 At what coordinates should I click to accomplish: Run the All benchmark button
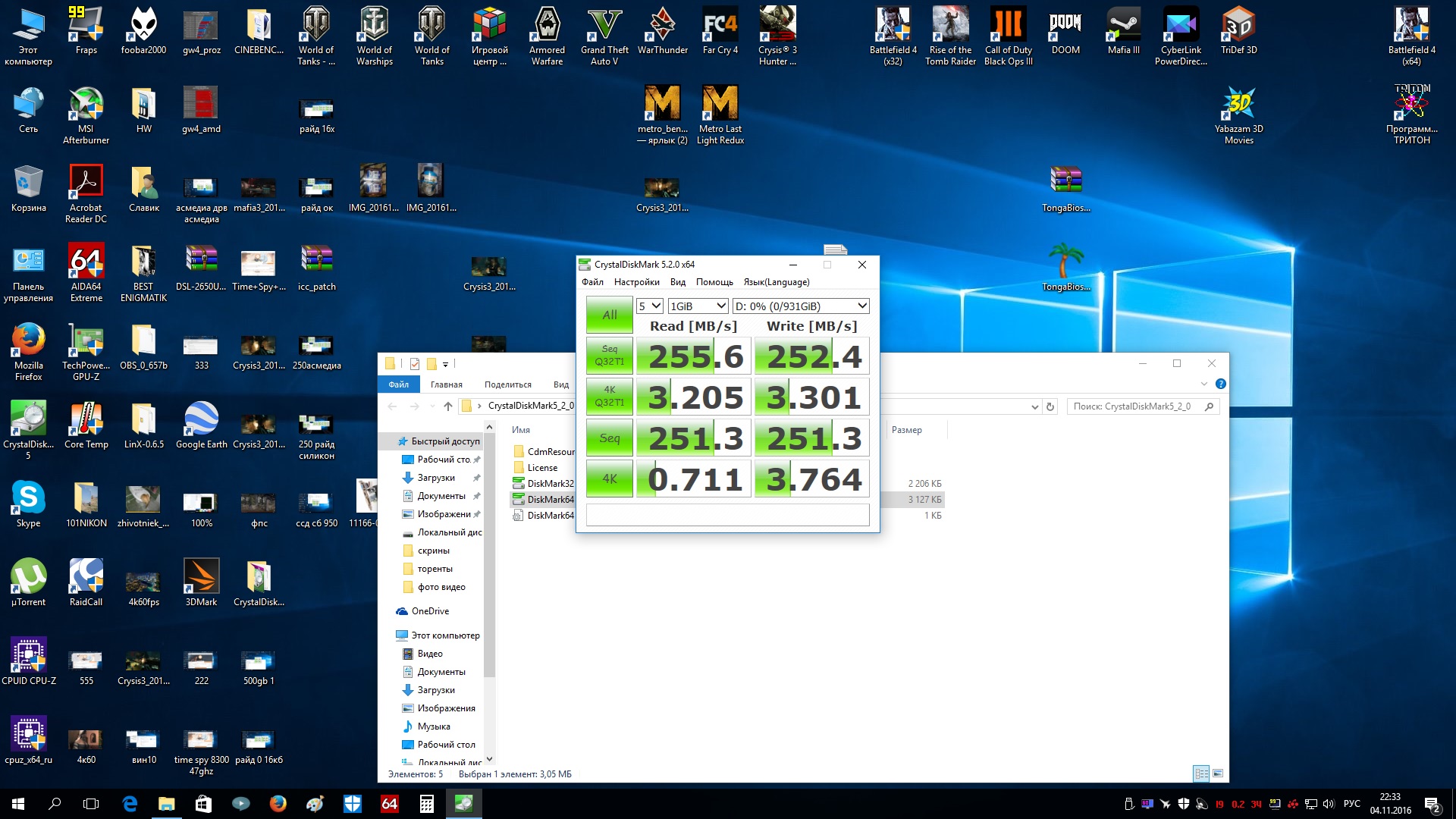click(609, 315)
